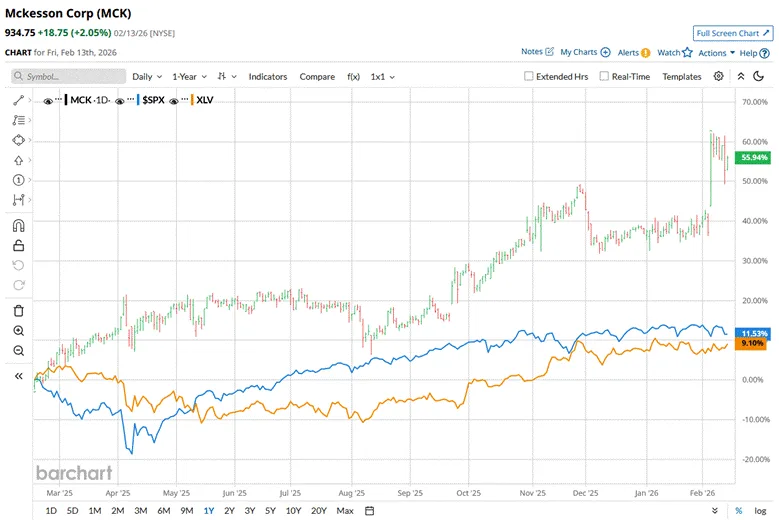
Task: Open the 1x1 grid layout dropdown
Action: click(x=382, y=76)
